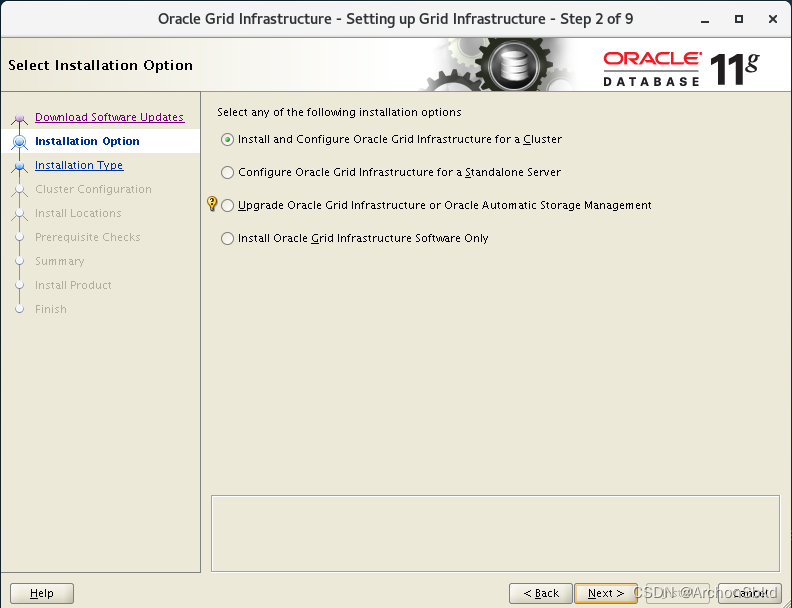Select the Installation Option step in sidebar
Screen dimensions: 792x608
pyautogui.click(x=87, y=141)
